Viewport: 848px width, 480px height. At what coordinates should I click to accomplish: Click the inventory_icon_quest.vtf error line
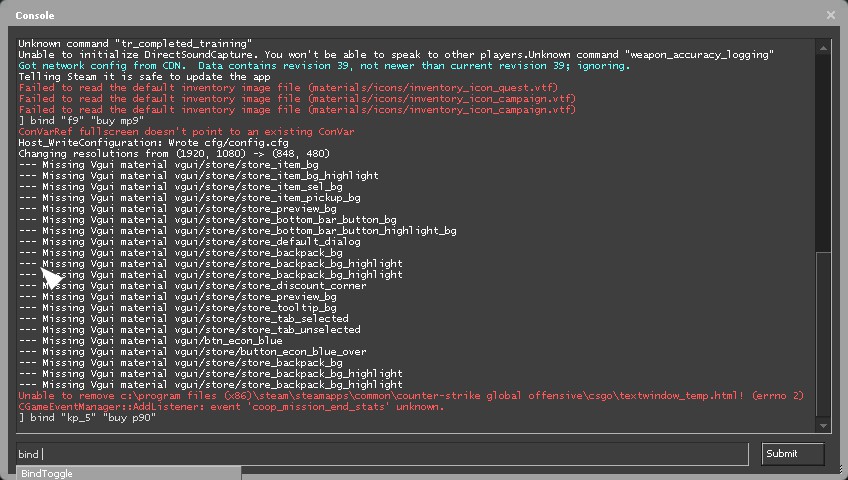(288, 88)
